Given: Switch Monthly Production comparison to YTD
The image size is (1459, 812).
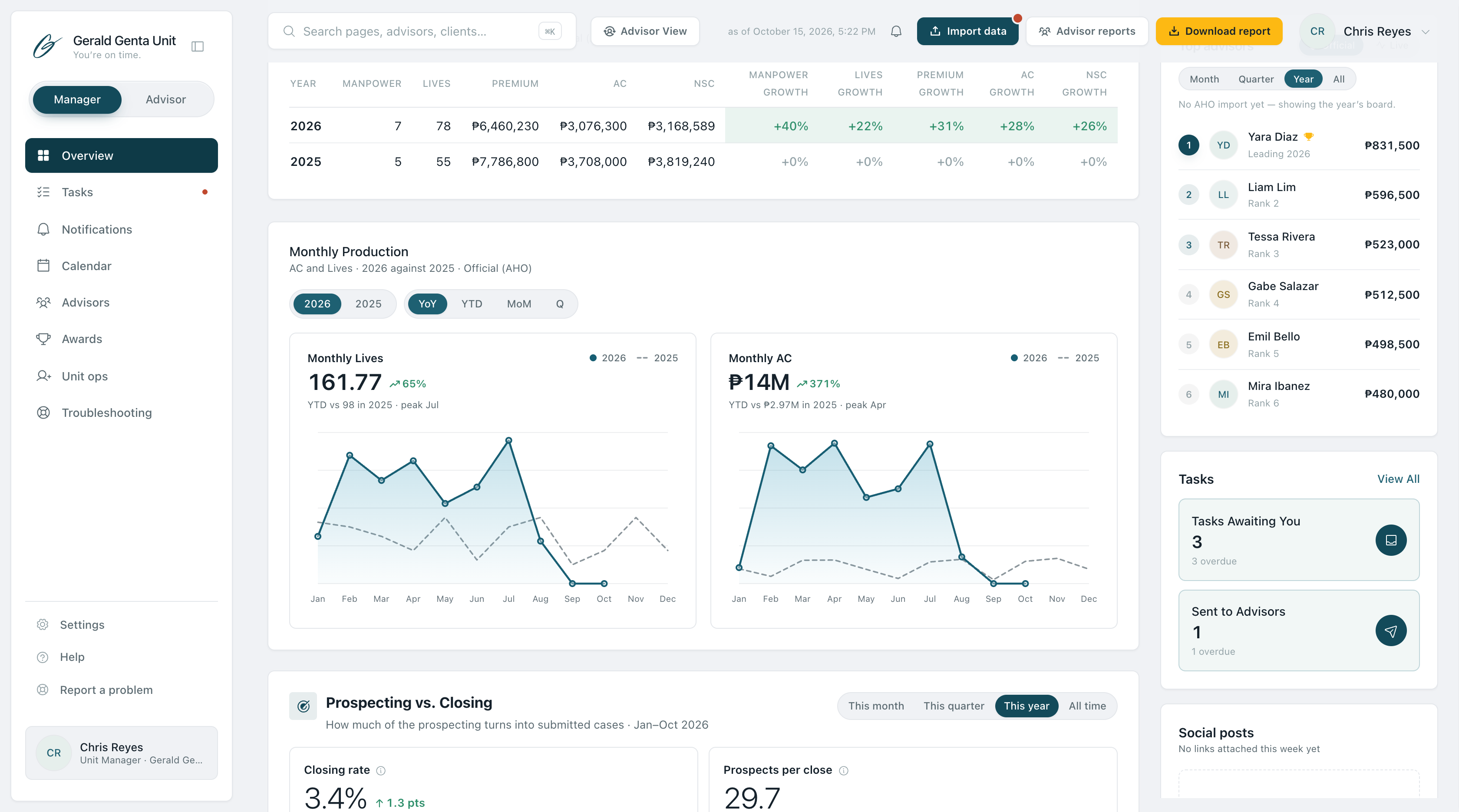Looking at the screenshot, I should (x=471, y=304).
